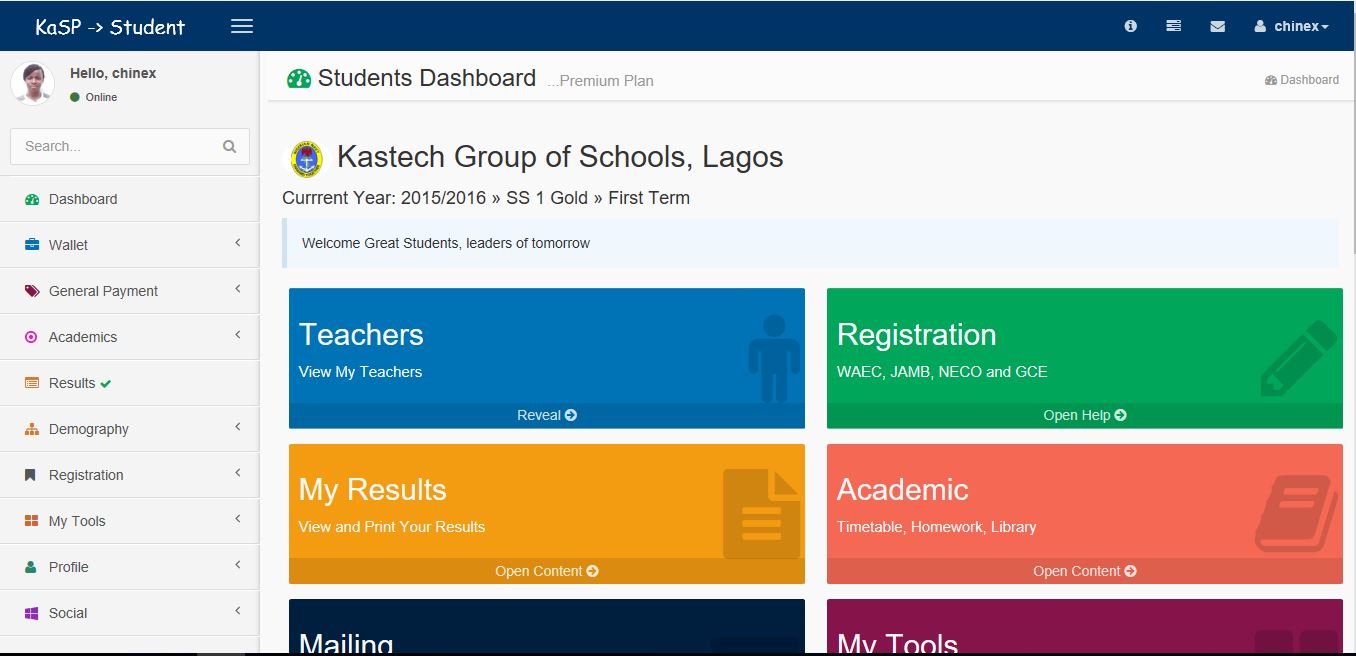Viewport: 1356px width, 656px height.
Task: Click the Wallet briefcase icon
Action: [30, 244]
